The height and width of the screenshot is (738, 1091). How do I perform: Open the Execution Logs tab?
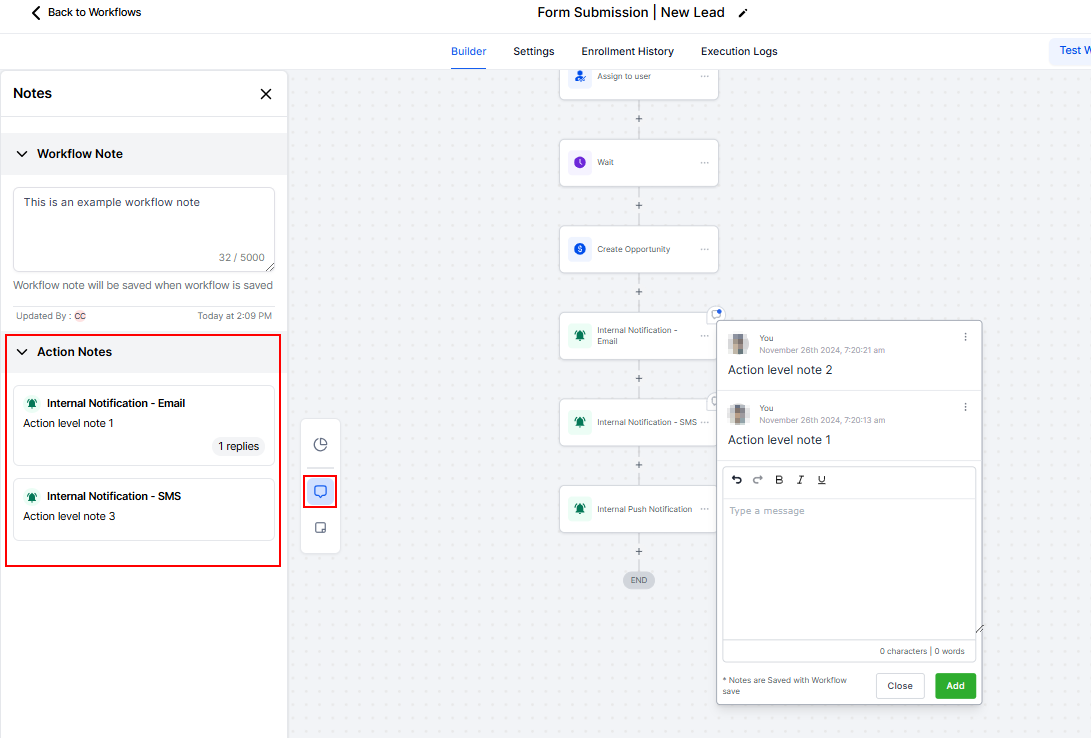tap(739, 51)
